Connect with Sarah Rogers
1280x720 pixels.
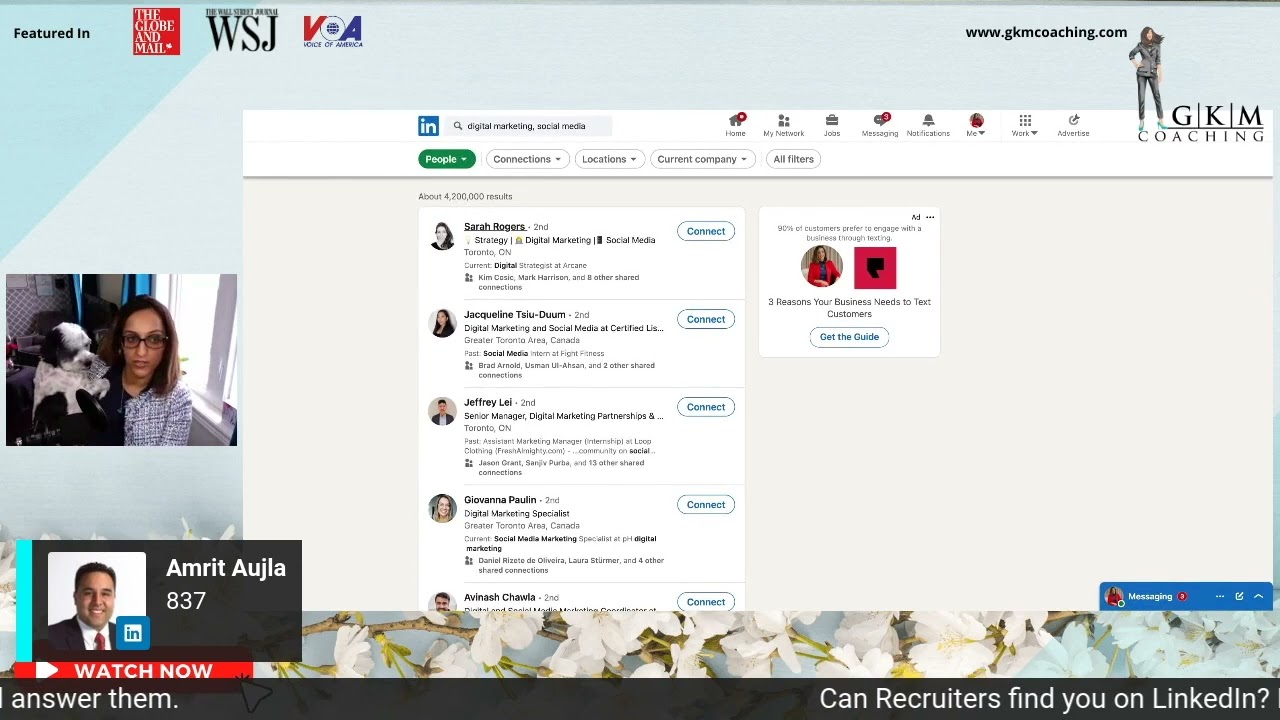(706, 231)
